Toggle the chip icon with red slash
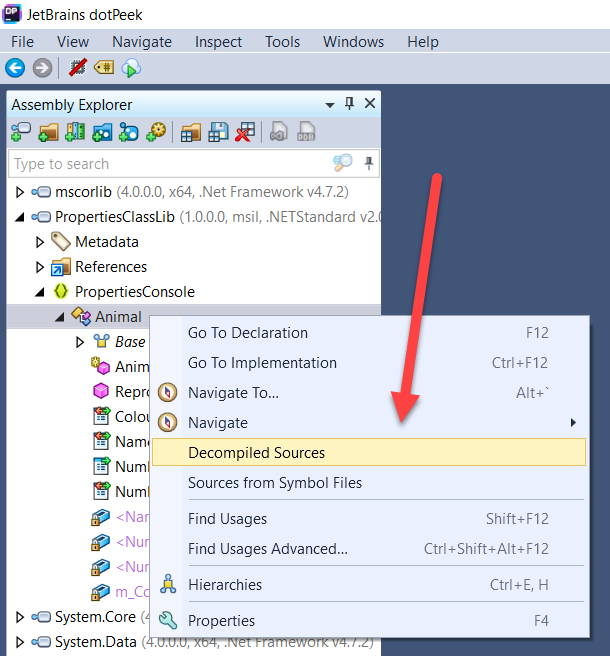 (x=77, y=68)
